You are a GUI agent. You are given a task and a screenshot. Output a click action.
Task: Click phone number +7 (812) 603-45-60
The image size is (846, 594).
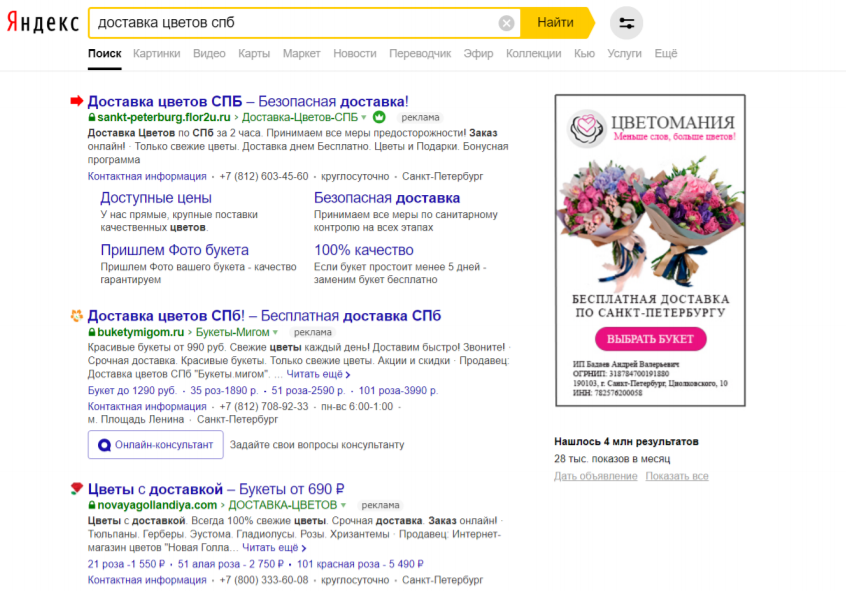264,176
